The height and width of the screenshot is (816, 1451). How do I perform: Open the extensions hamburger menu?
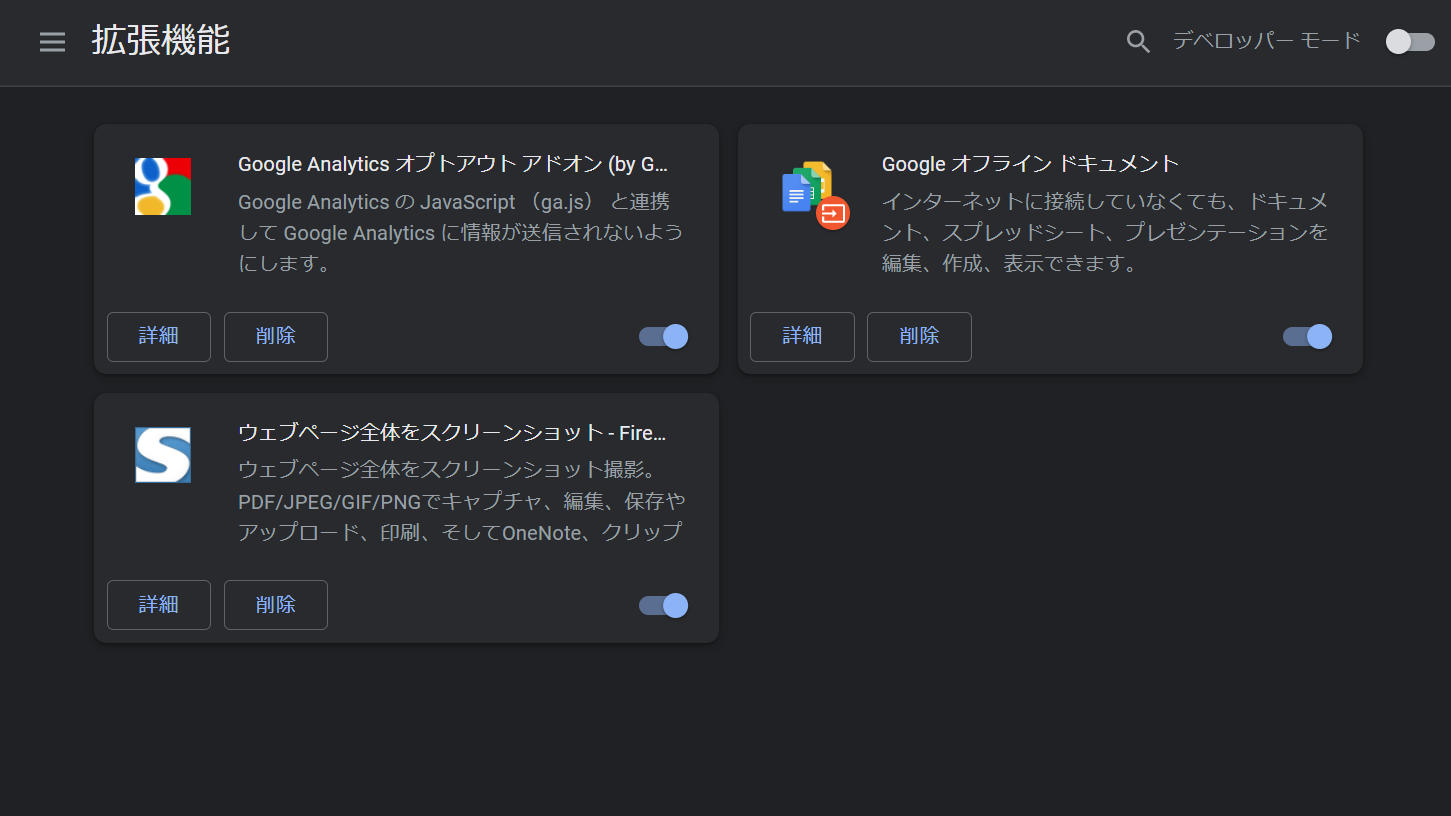pos(52,42)
